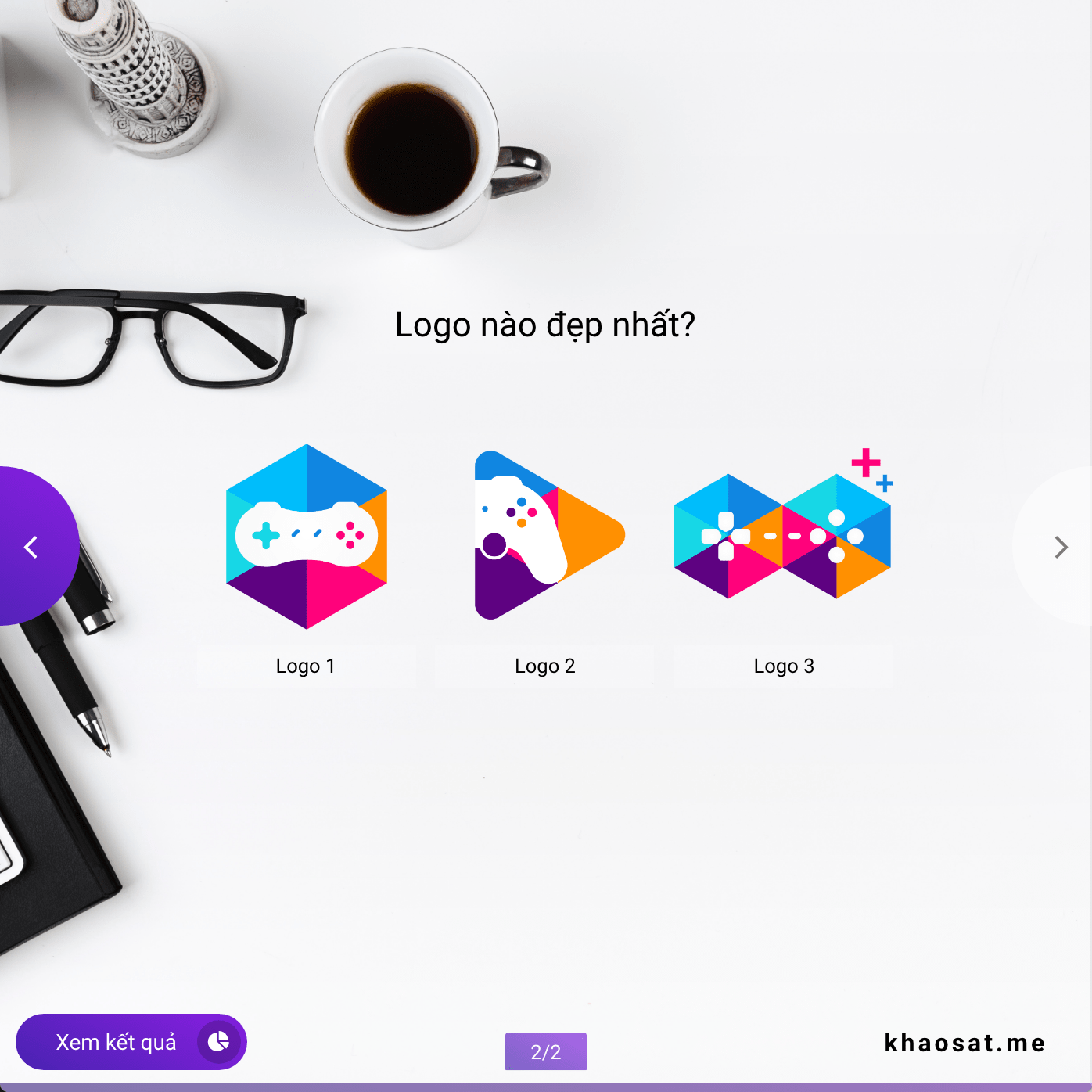This screenshot has width=1092, height=1092.
Task: Click the question title Logo nào đẹp nhất?
Action: tap(545, 325)
